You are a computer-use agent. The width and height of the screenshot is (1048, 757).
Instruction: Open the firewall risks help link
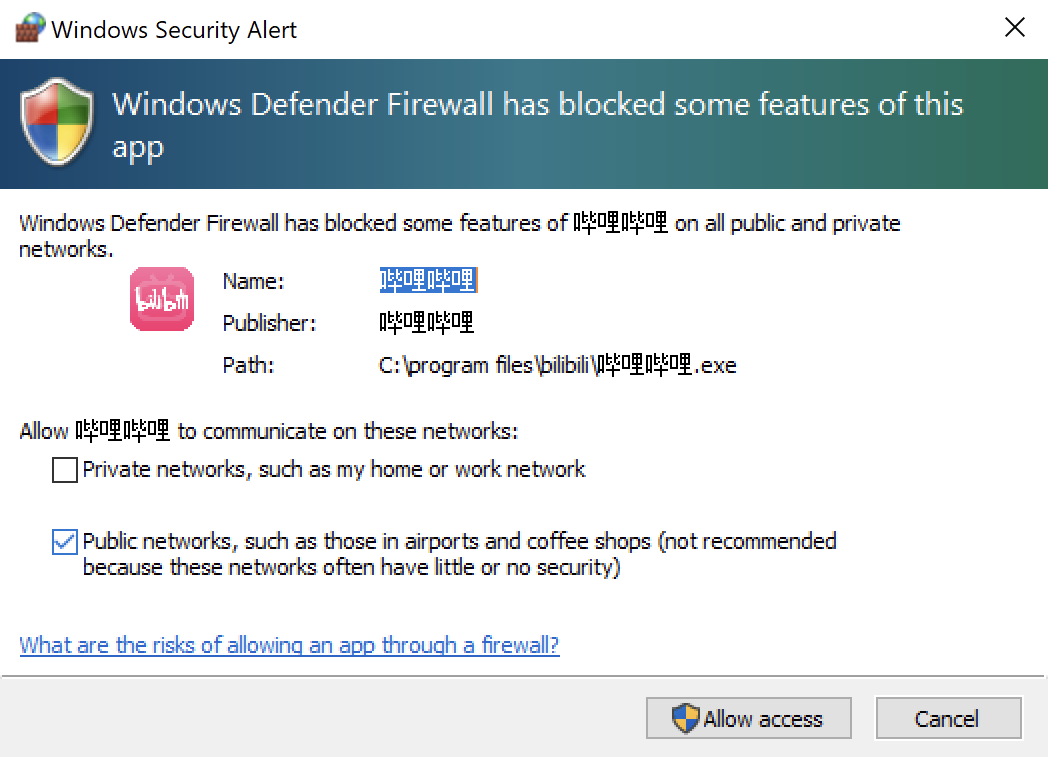[x=289, y=645]
